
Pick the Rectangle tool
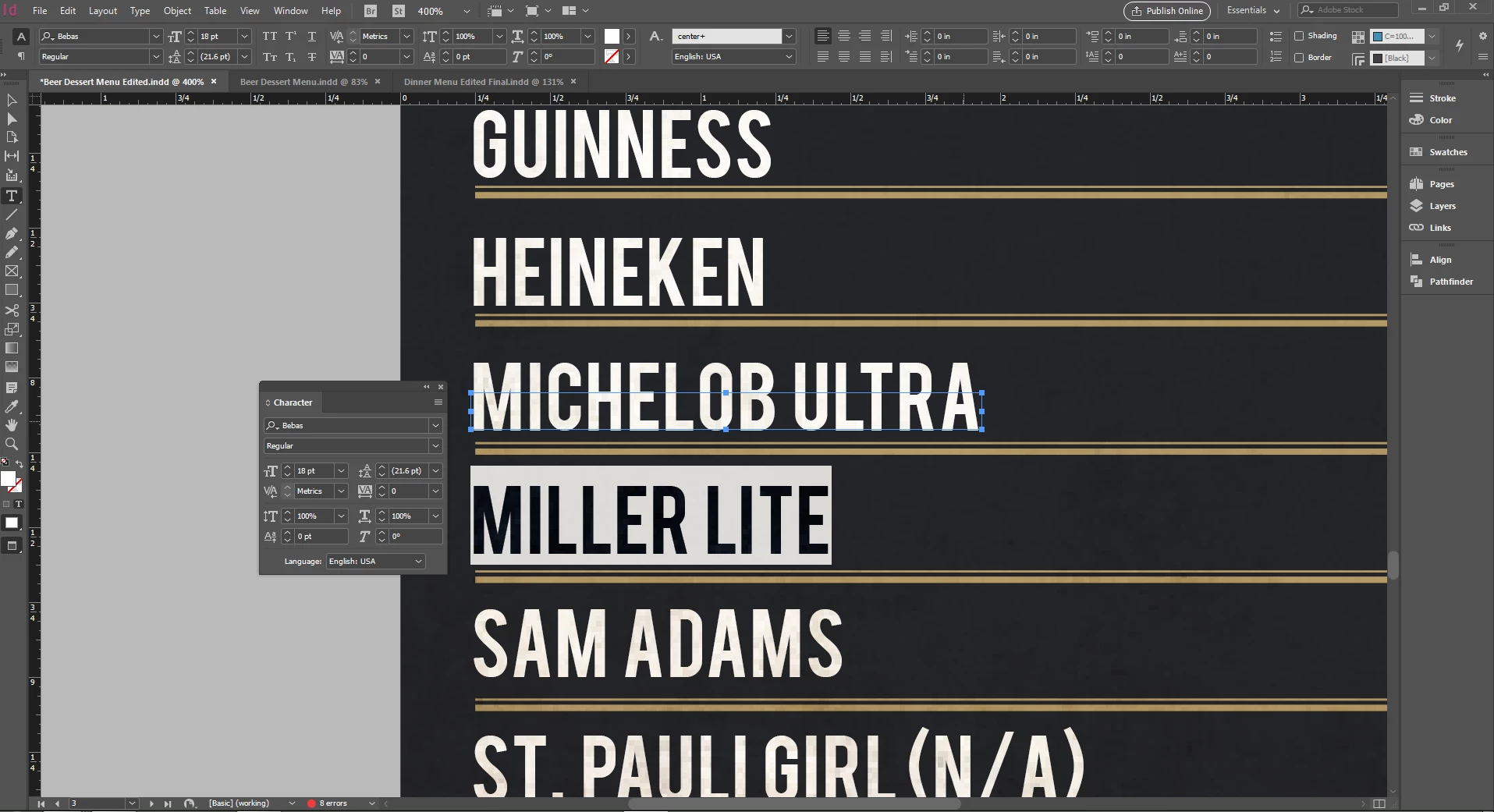tap(12, 290)
